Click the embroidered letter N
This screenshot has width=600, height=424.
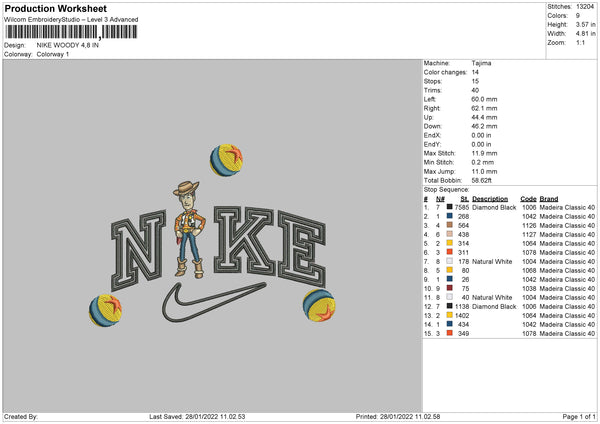click(x=139, y=250)
